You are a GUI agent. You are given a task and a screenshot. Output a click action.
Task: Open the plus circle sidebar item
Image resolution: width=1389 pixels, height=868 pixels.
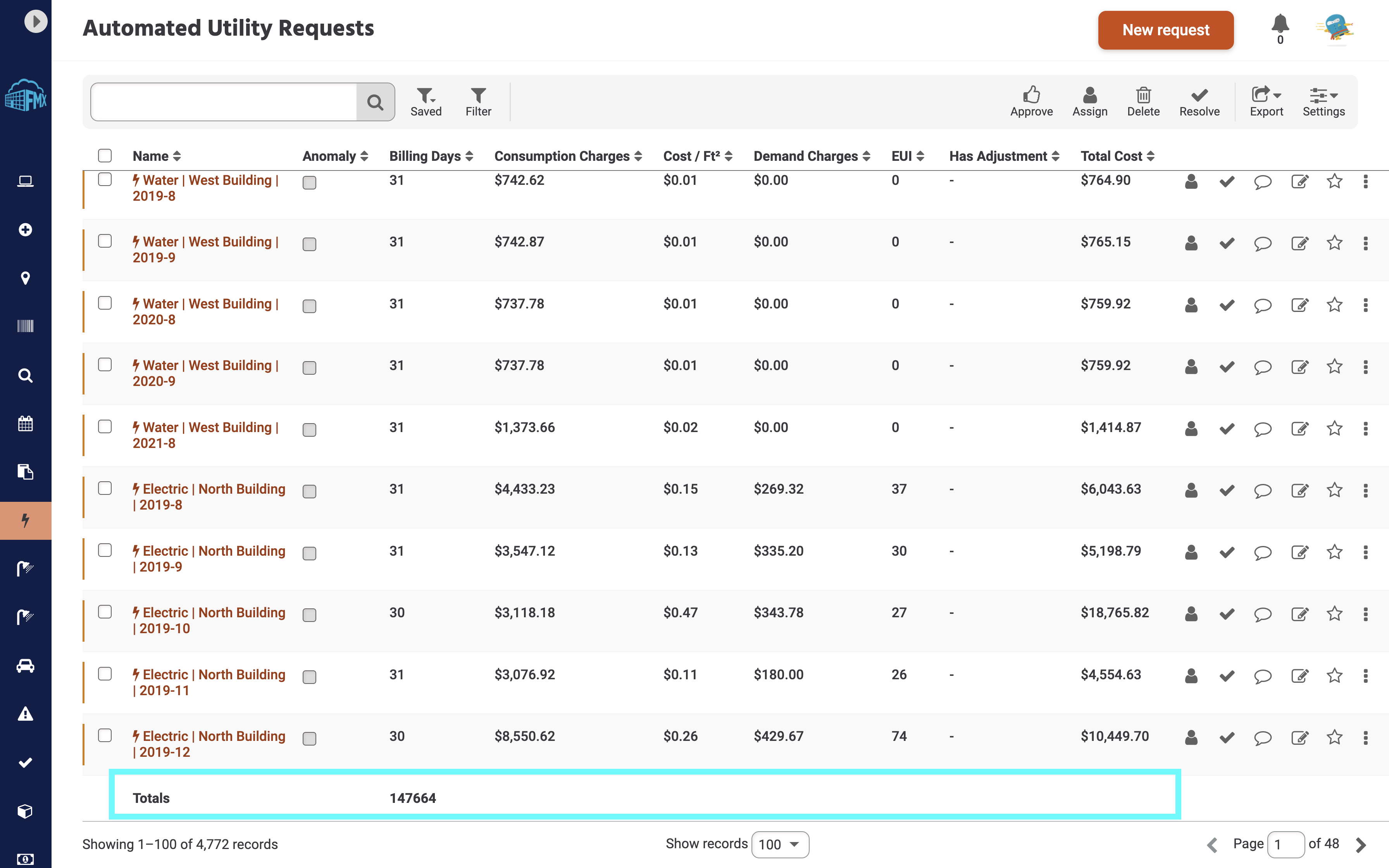pos(25,230)
